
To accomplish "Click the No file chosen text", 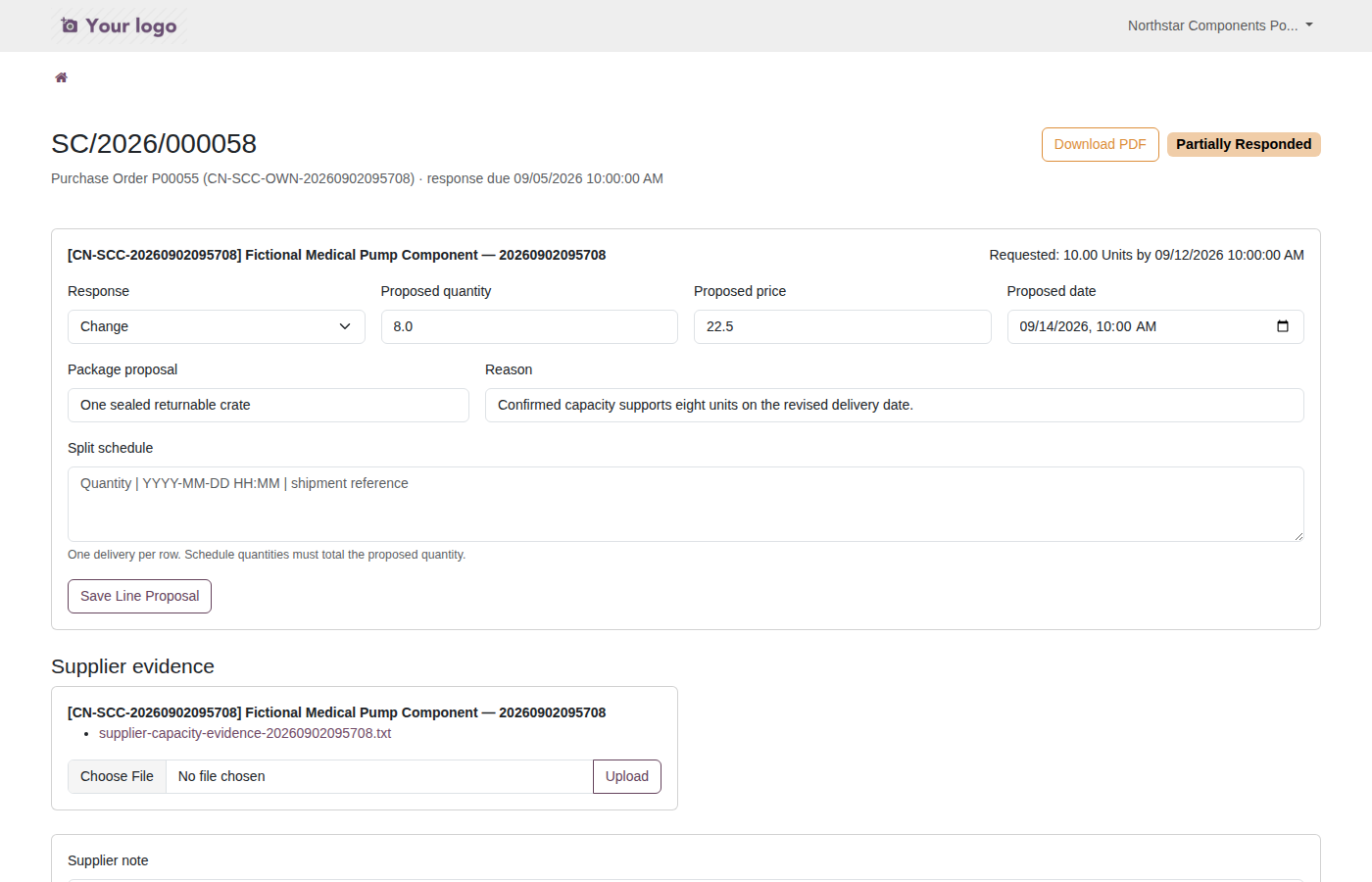I will click(221, 776).
